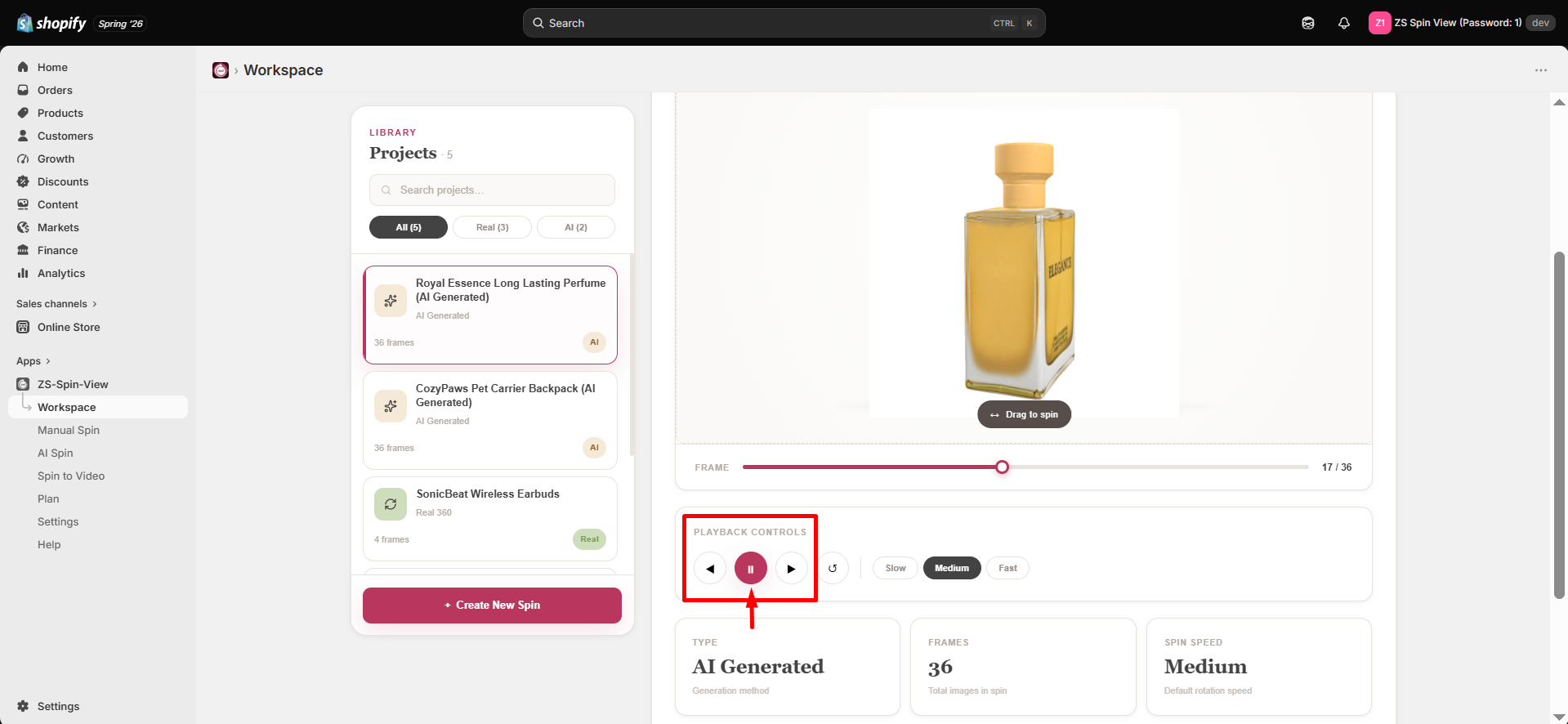Screen dimensions: 1568x724
Task: Open AI Spin page in sidebar
Action: (56, 453)
